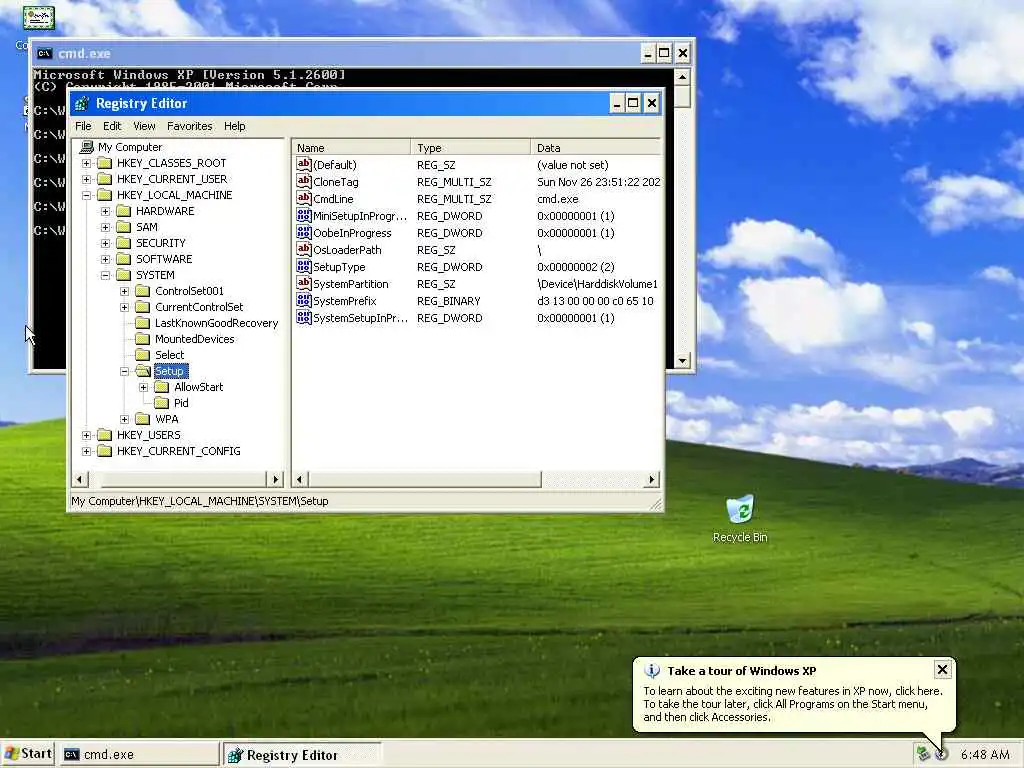
Task: Open the Favorites menu
Action: [x=189, y=126]
